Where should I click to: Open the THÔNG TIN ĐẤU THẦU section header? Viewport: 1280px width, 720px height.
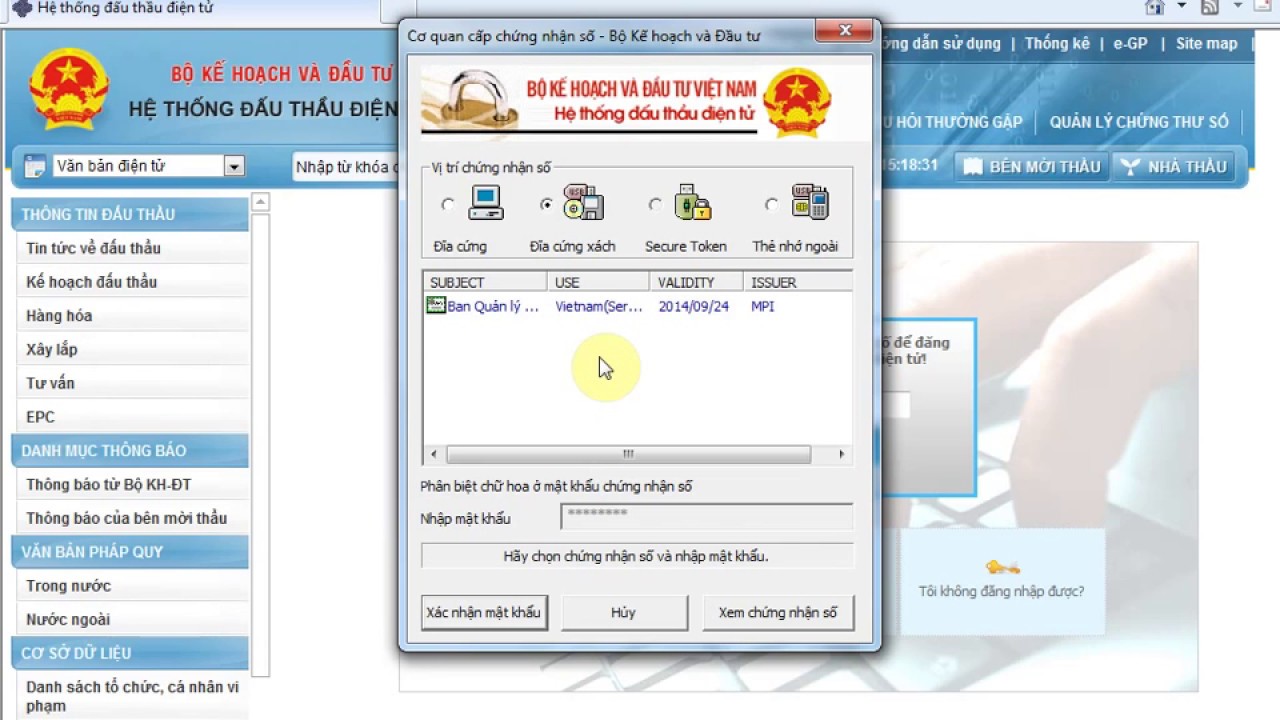tap(130, 214)
